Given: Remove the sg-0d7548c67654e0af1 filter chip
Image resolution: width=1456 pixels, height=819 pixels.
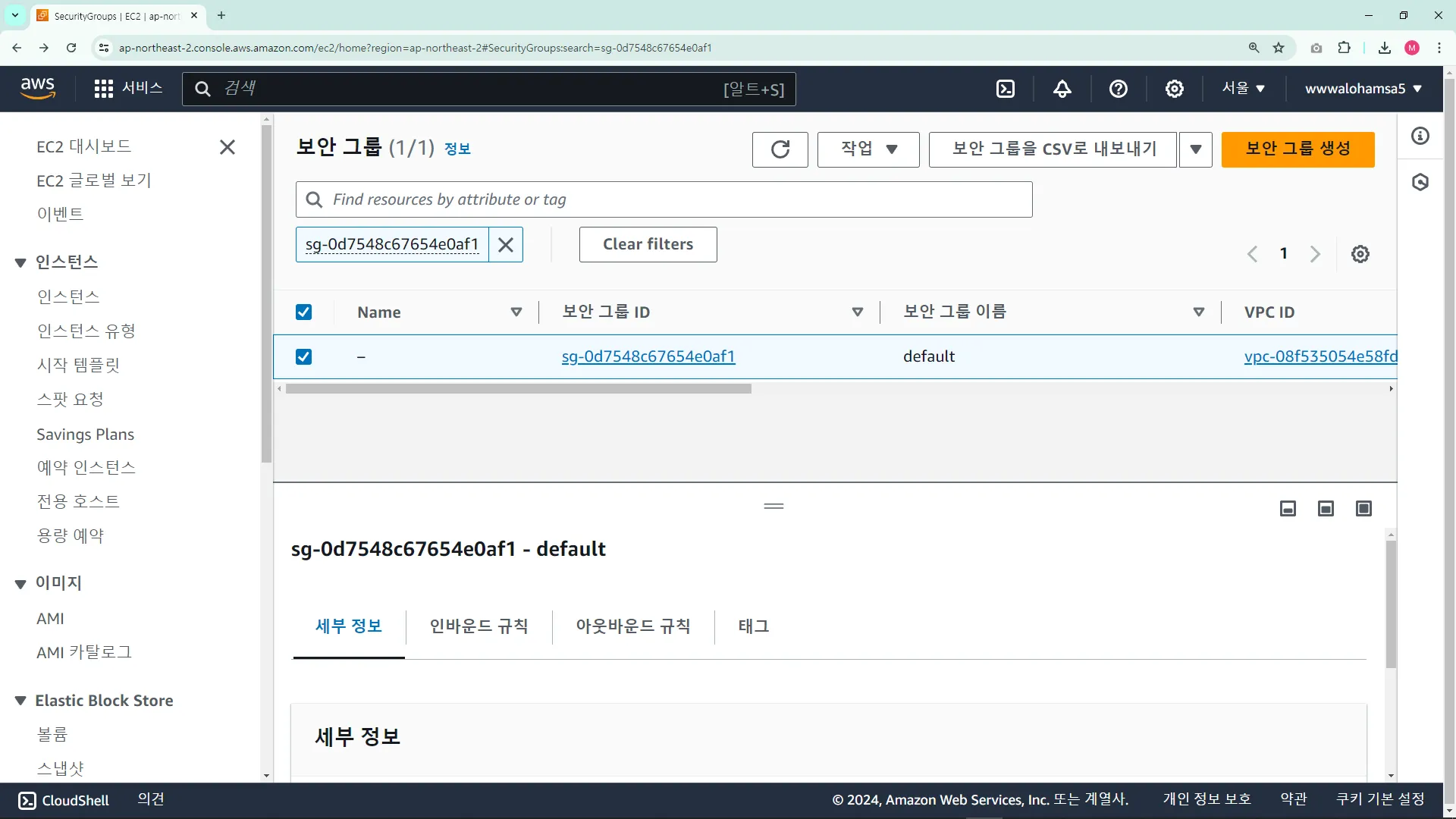Looking at the screenshot, I should pos(506,245).
